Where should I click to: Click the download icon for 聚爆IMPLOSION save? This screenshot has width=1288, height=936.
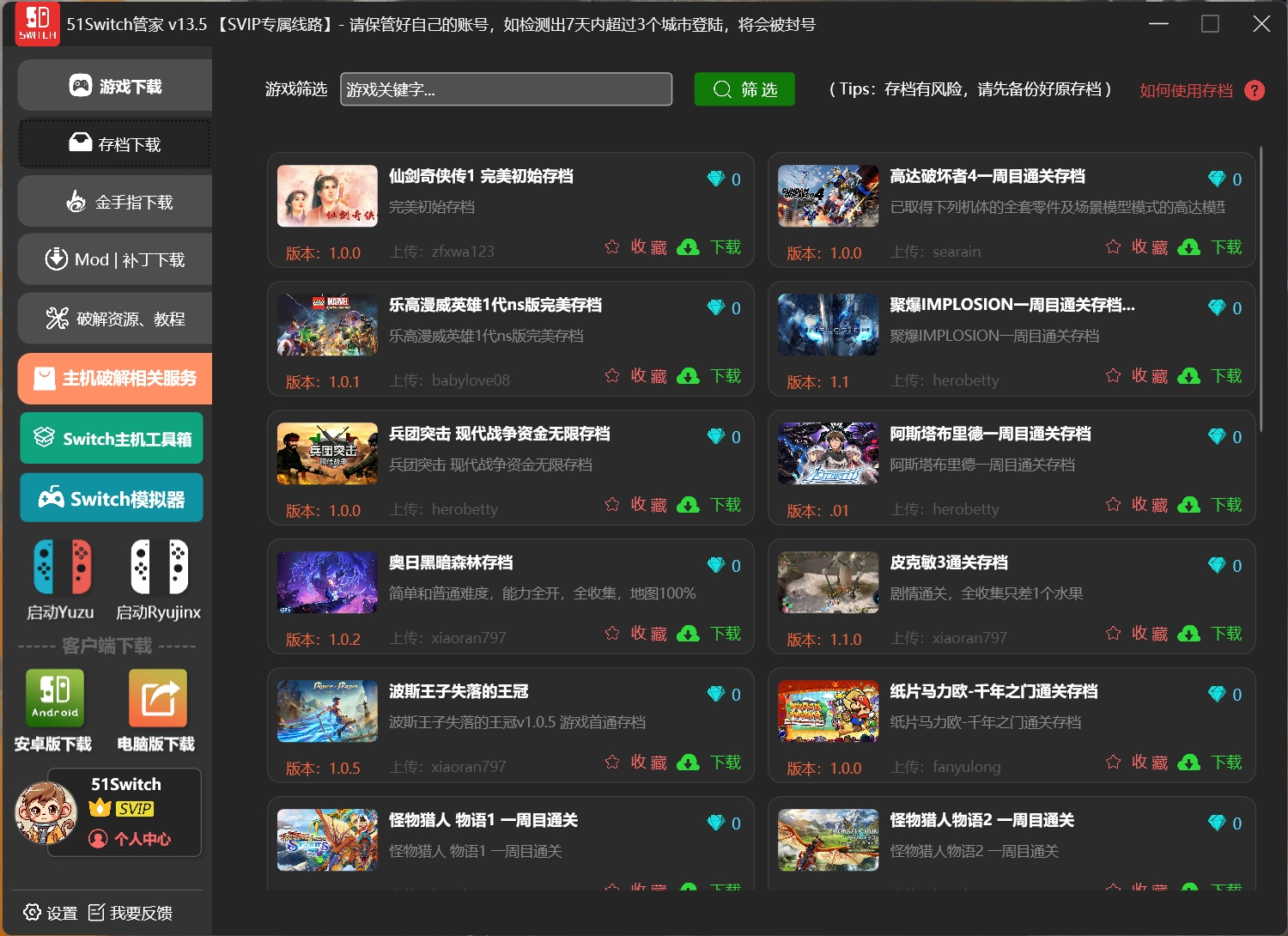1189,376
